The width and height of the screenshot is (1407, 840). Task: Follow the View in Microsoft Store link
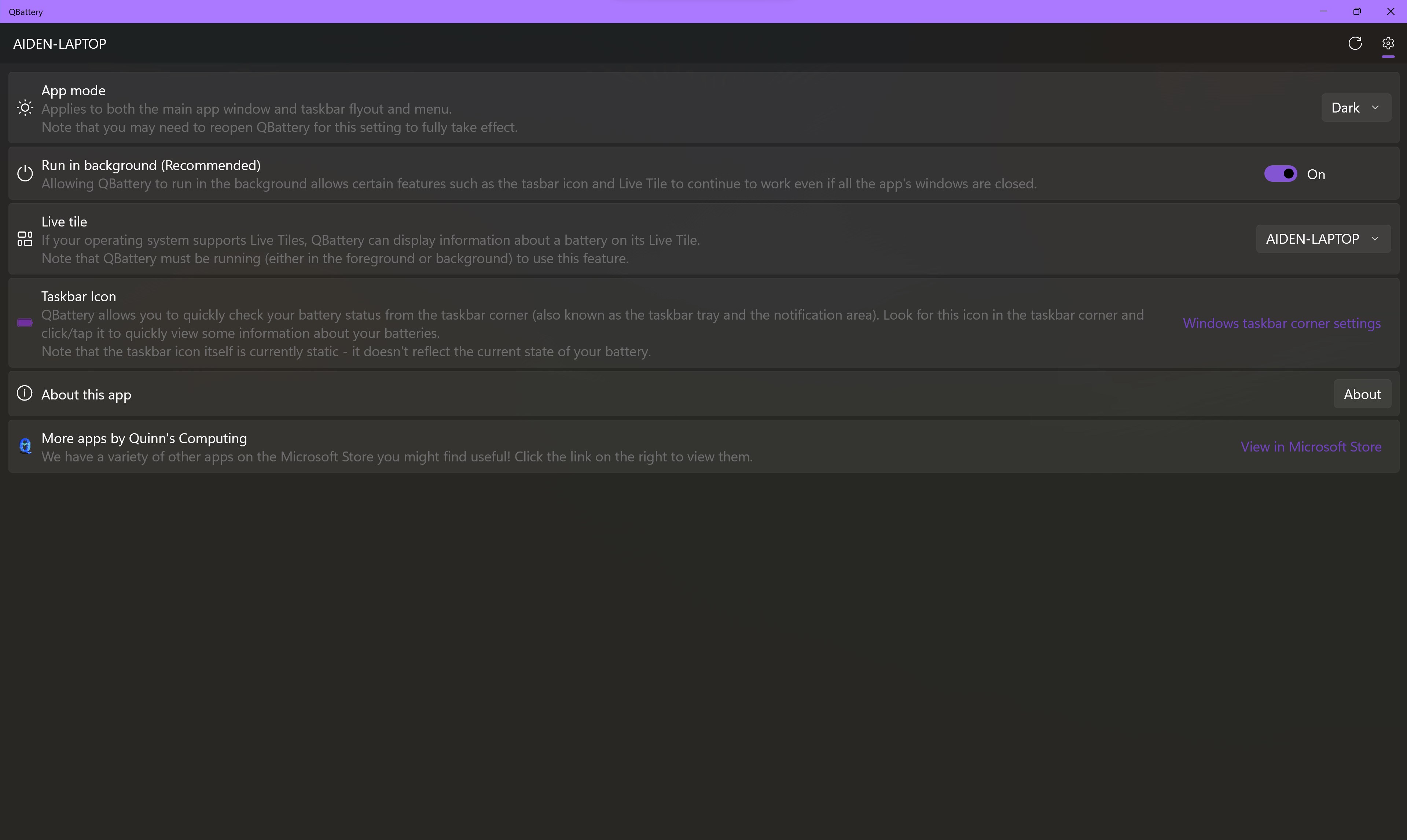click(1311, 447)
